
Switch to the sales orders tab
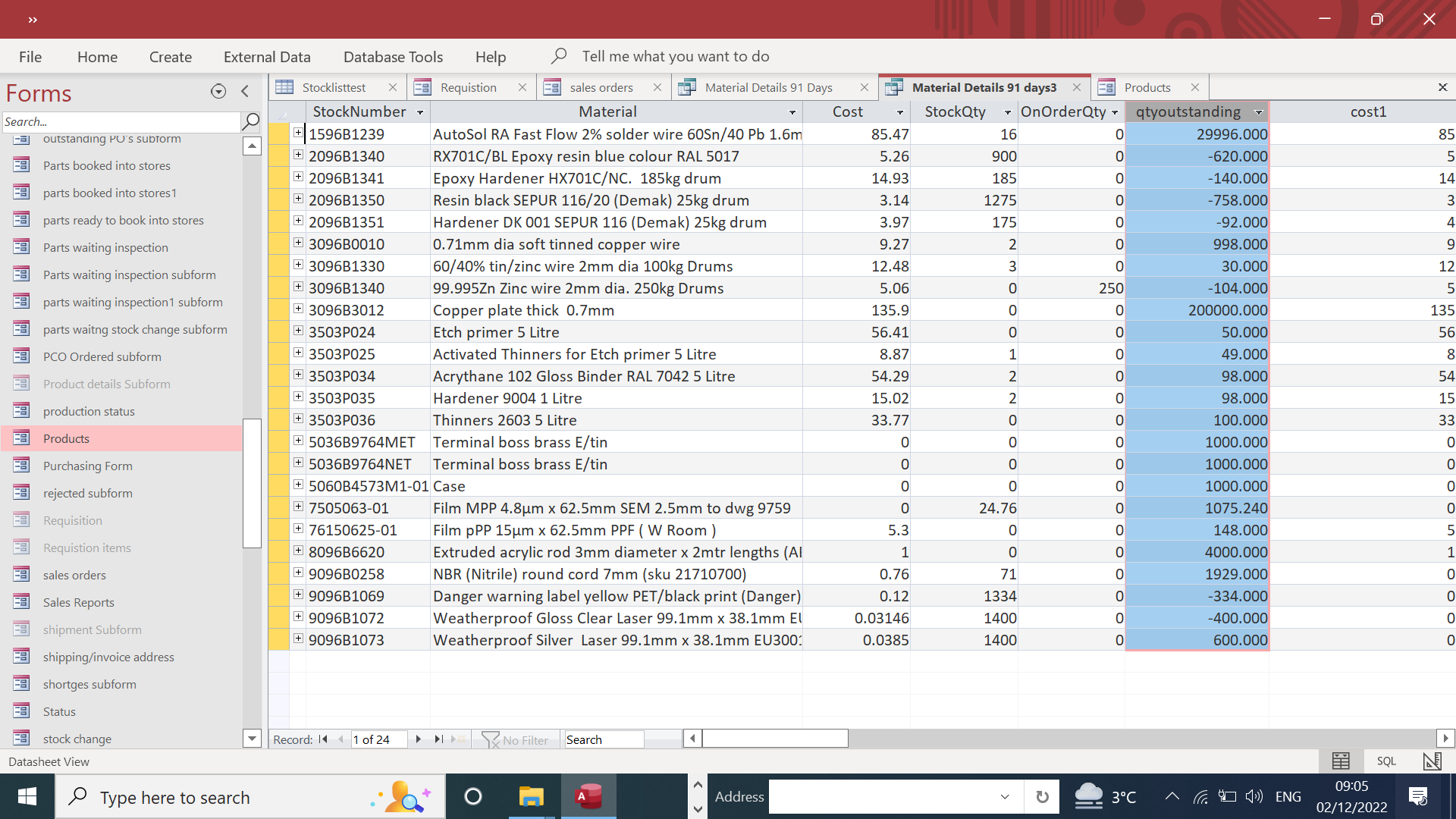point(601,88)
